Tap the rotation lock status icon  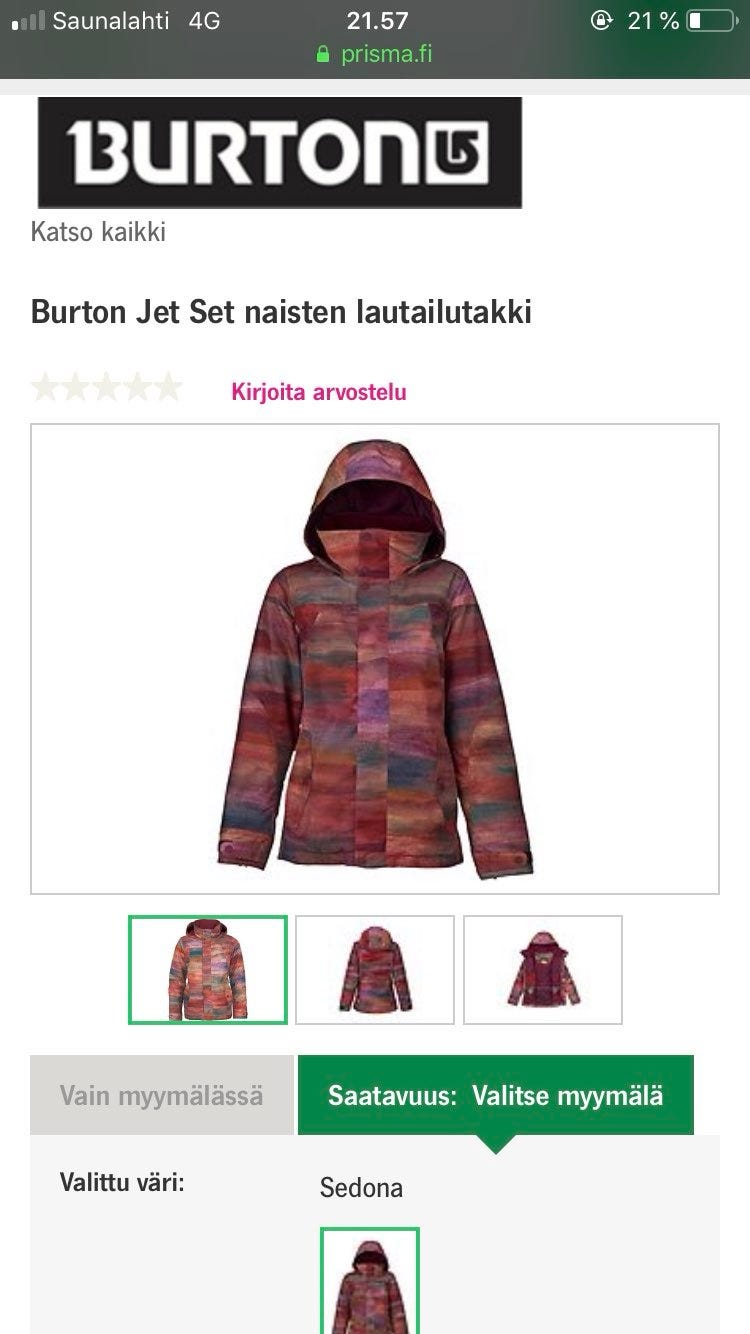(602, 20)
